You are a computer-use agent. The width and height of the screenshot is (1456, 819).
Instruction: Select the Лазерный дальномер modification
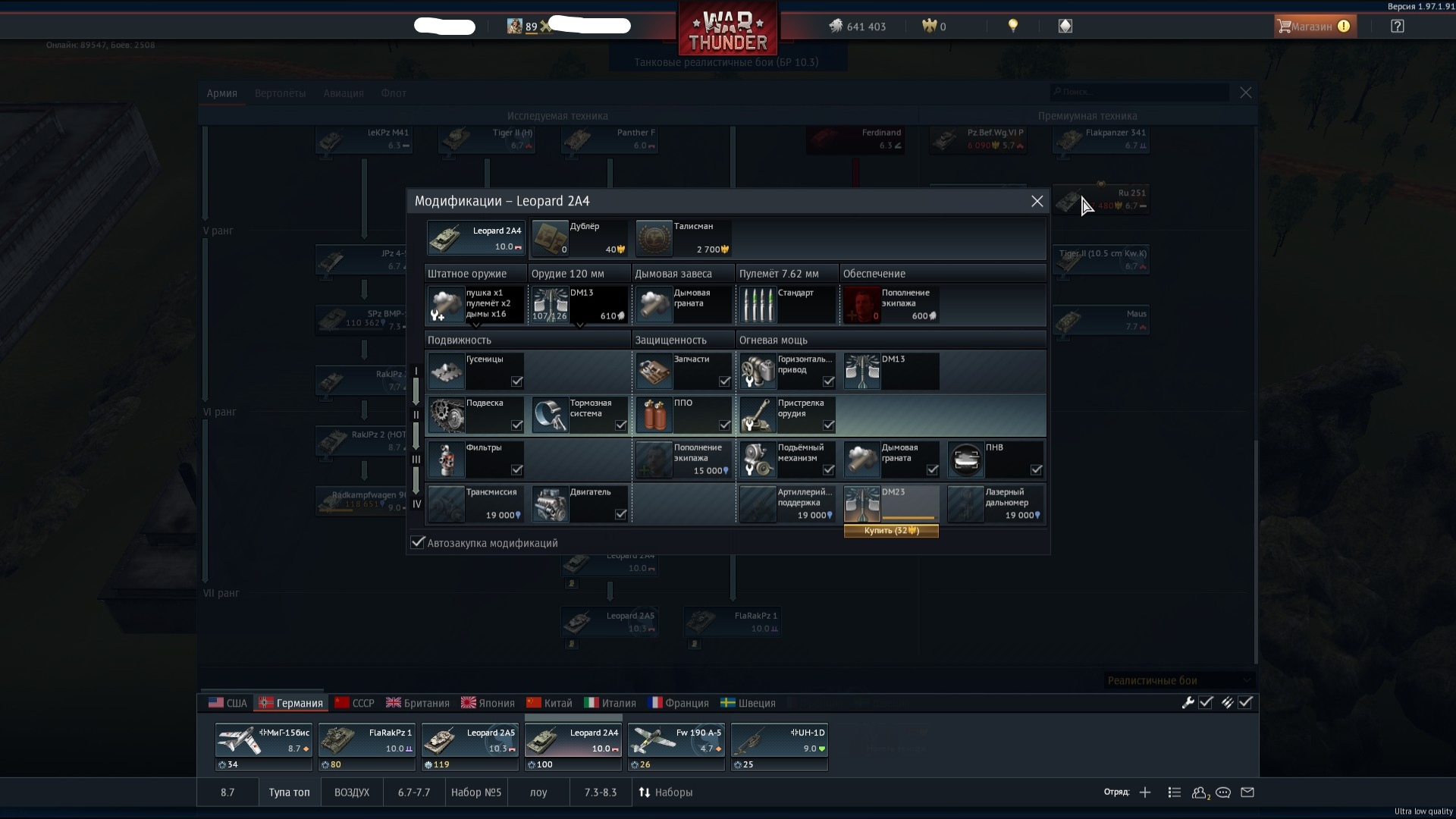coord(996,504)
